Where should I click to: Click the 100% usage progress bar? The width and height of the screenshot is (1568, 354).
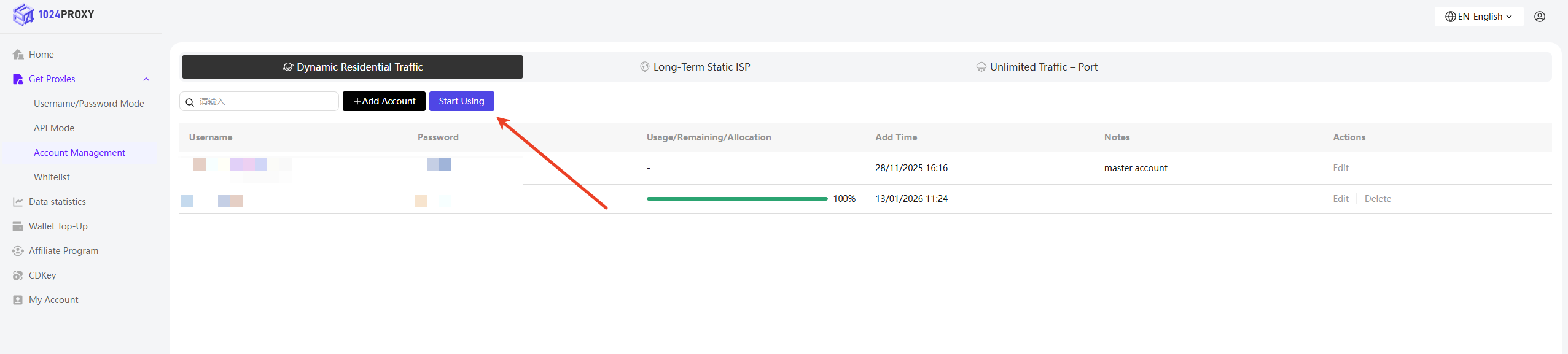point(736,199)
